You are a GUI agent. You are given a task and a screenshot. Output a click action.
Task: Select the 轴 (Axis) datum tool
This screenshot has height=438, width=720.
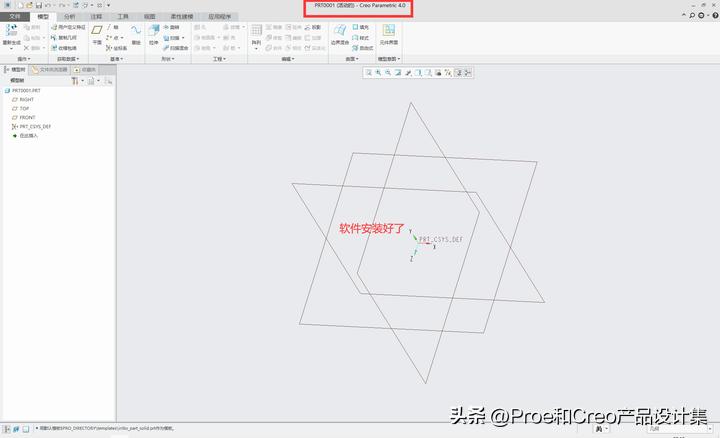tap(112, 28)
